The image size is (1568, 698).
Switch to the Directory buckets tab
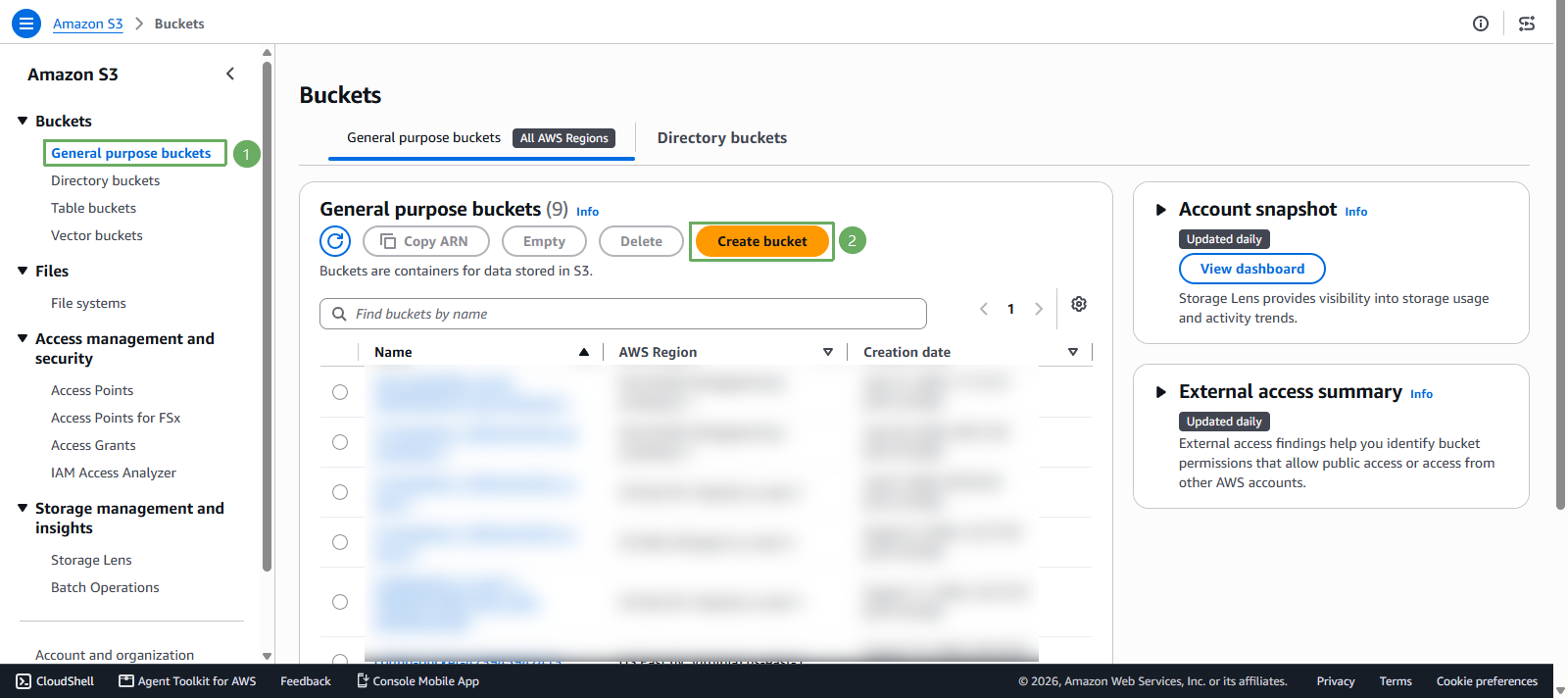point(722,138)
